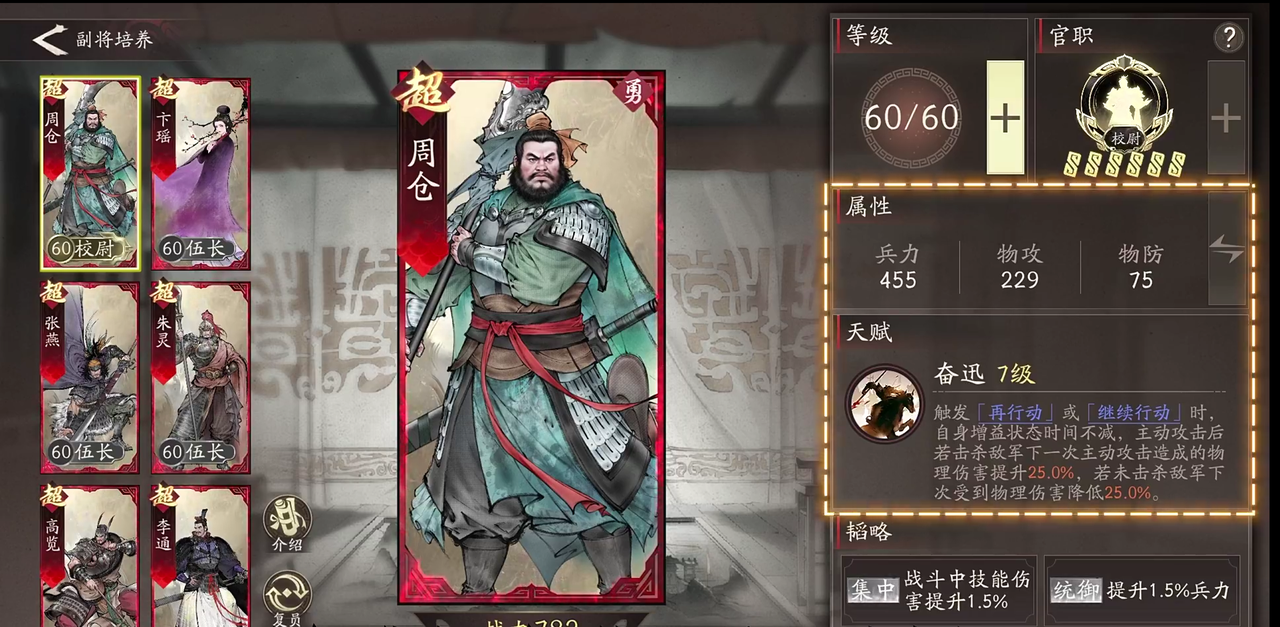Viewport: 1280px width, 627px height.
Task: Select the 李通 general card
Action: click(201, 555)
